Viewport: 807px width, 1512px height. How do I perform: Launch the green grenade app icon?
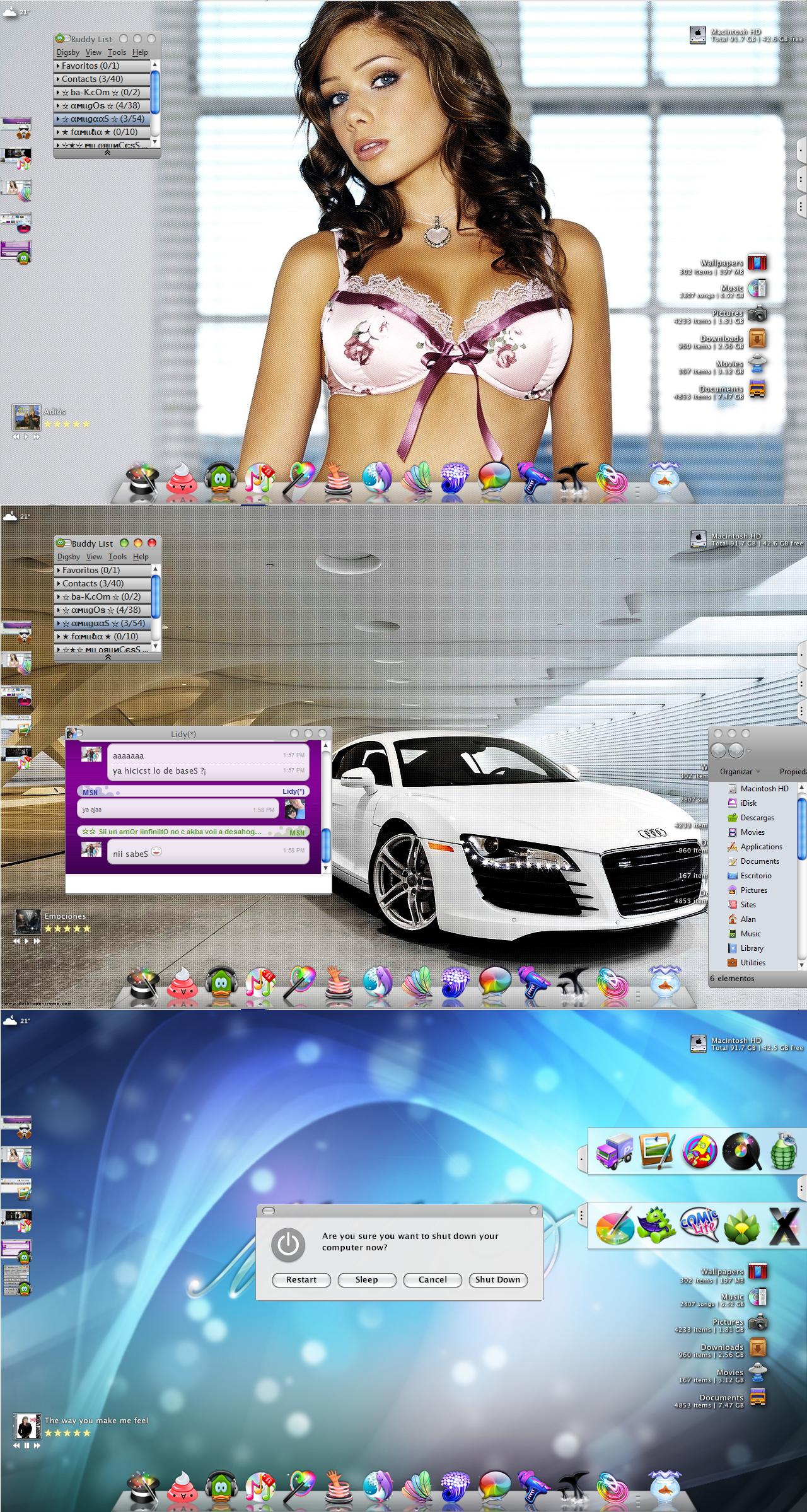783,1151
